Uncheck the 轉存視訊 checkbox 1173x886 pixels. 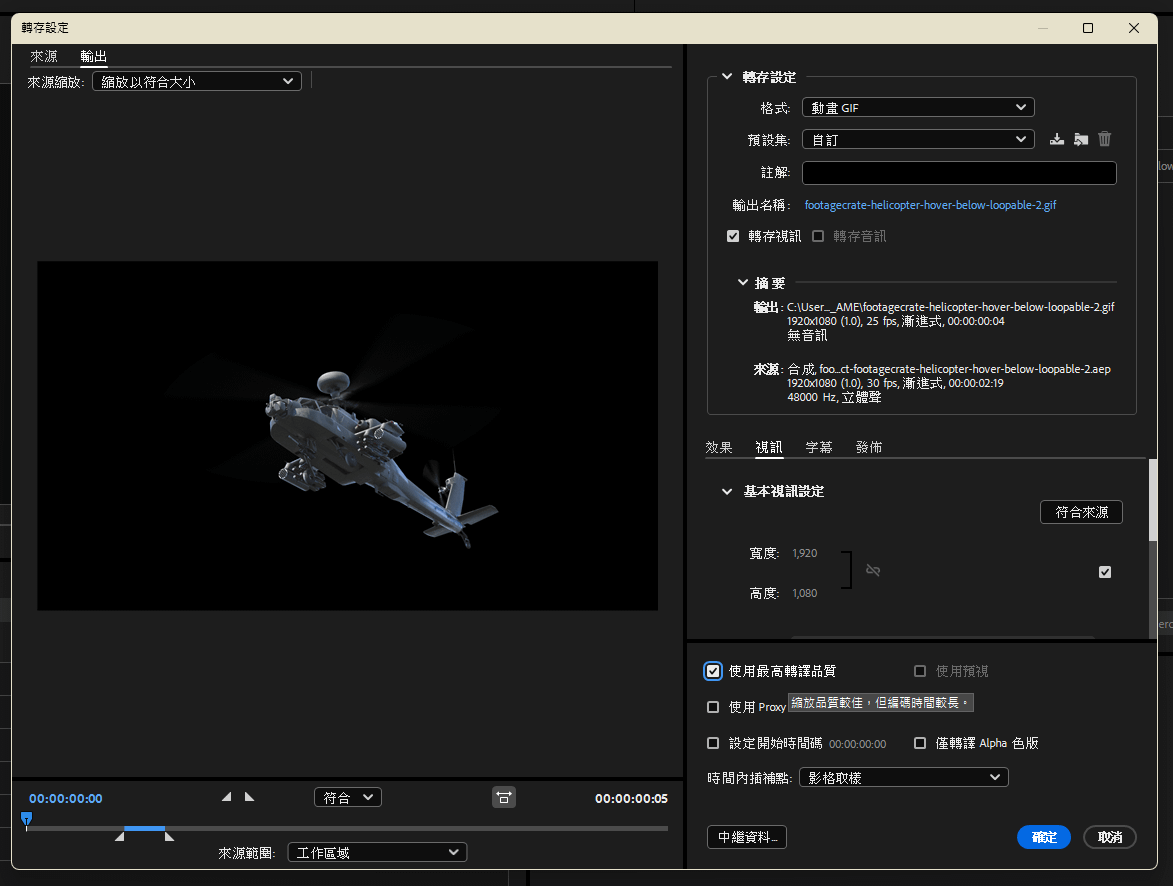pyautogui.click(x=733, y=237)
